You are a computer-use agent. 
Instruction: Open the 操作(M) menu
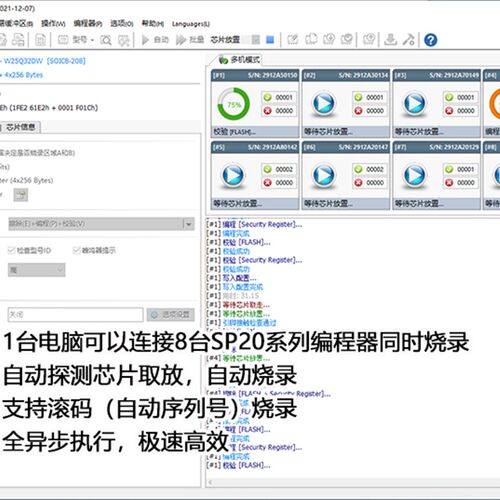click(53, 23)
